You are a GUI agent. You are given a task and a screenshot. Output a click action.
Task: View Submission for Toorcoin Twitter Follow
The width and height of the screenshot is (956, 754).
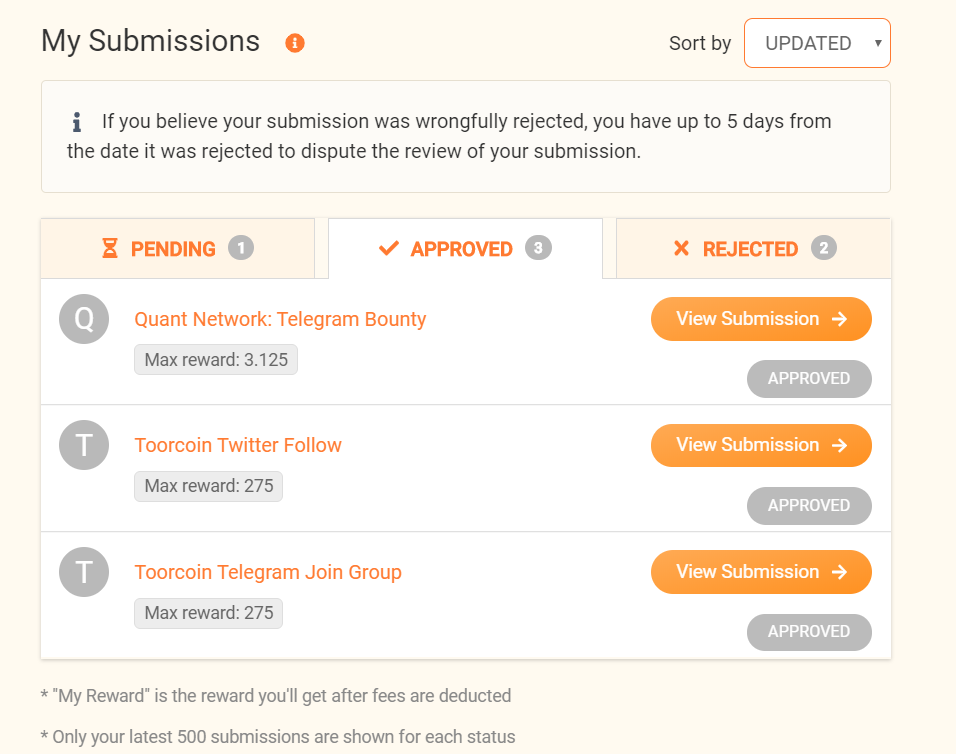tap(761, 445)
